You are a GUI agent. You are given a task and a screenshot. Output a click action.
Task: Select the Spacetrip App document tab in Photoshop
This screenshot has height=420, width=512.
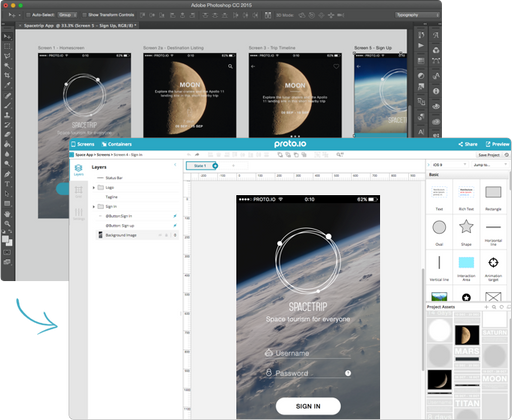[78, 25]
